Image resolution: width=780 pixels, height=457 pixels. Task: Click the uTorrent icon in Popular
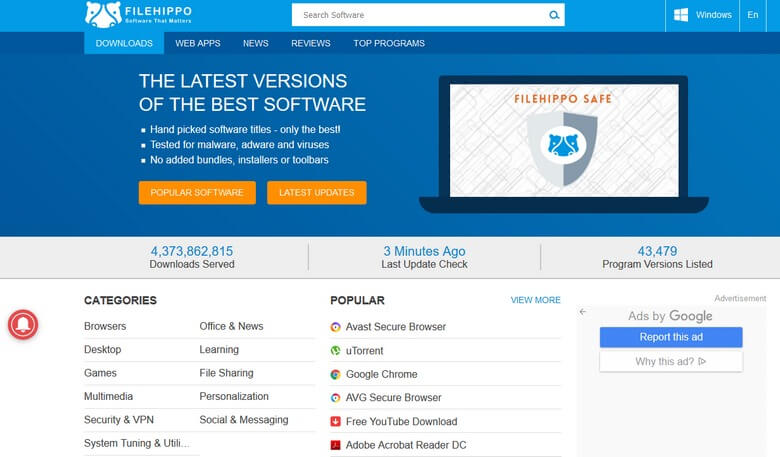click(336, 351)
